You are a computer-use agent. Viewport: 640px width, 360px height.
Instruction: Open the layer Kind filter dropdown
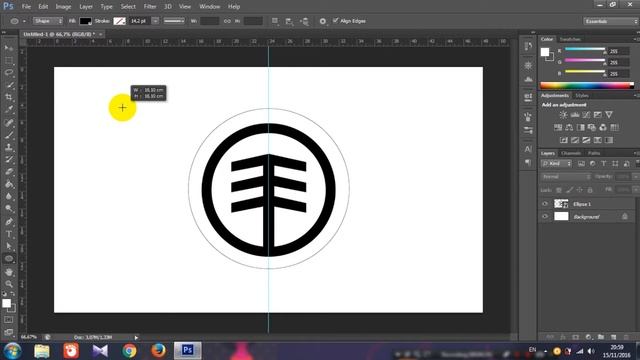[x=556, y=164]
